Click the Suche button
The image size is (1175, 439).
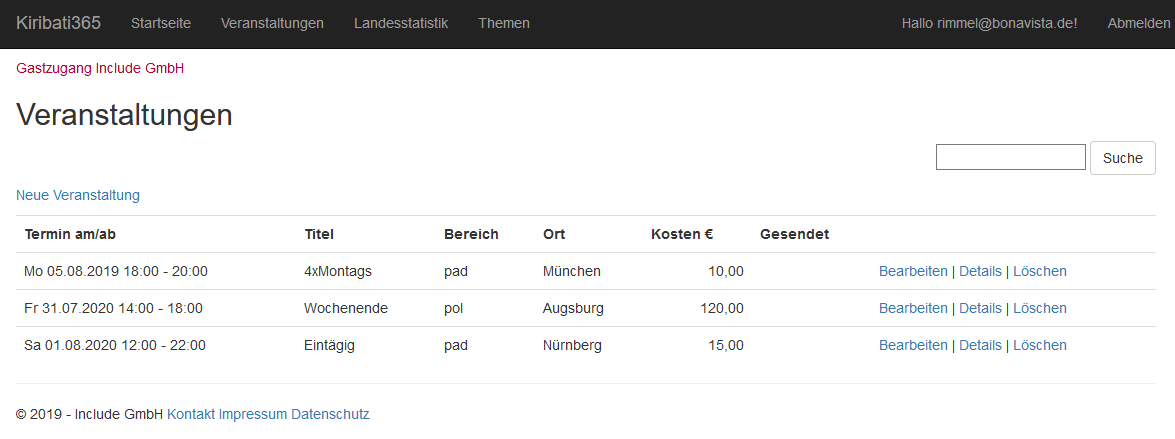(1123, 158)
